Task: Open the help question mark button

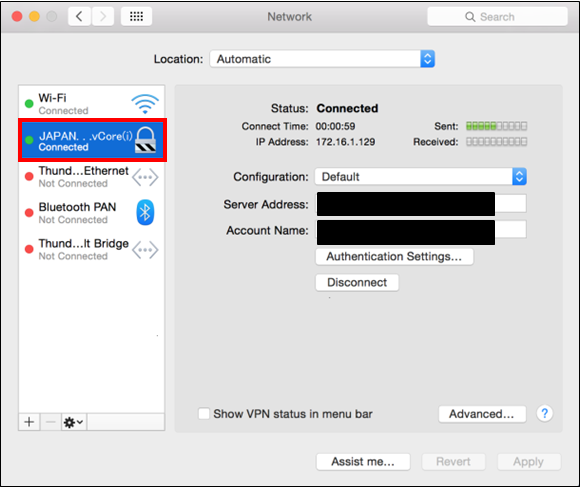Action: [544, 413]
